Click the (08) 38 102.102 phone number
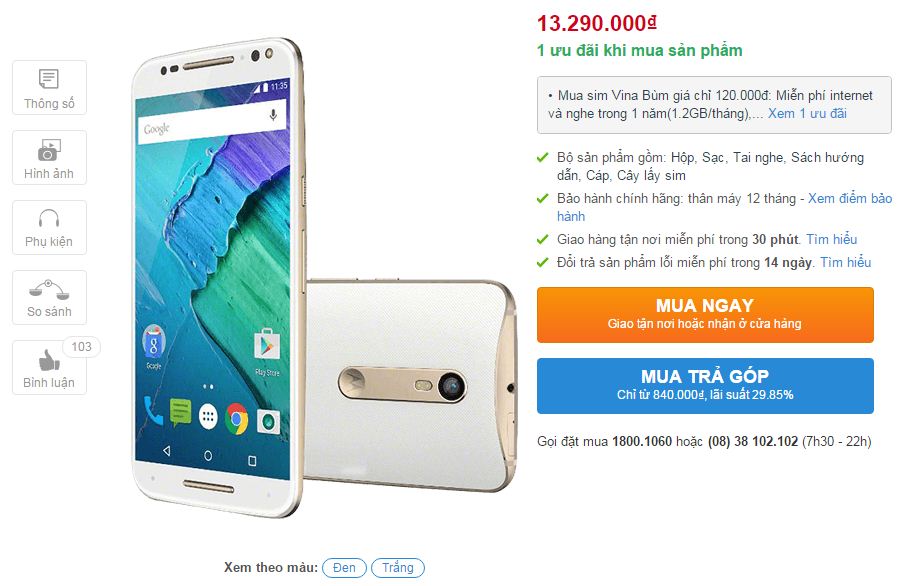The width and height of the screenshot is (907, 586). pyautogui.click(x=753, y=441)
